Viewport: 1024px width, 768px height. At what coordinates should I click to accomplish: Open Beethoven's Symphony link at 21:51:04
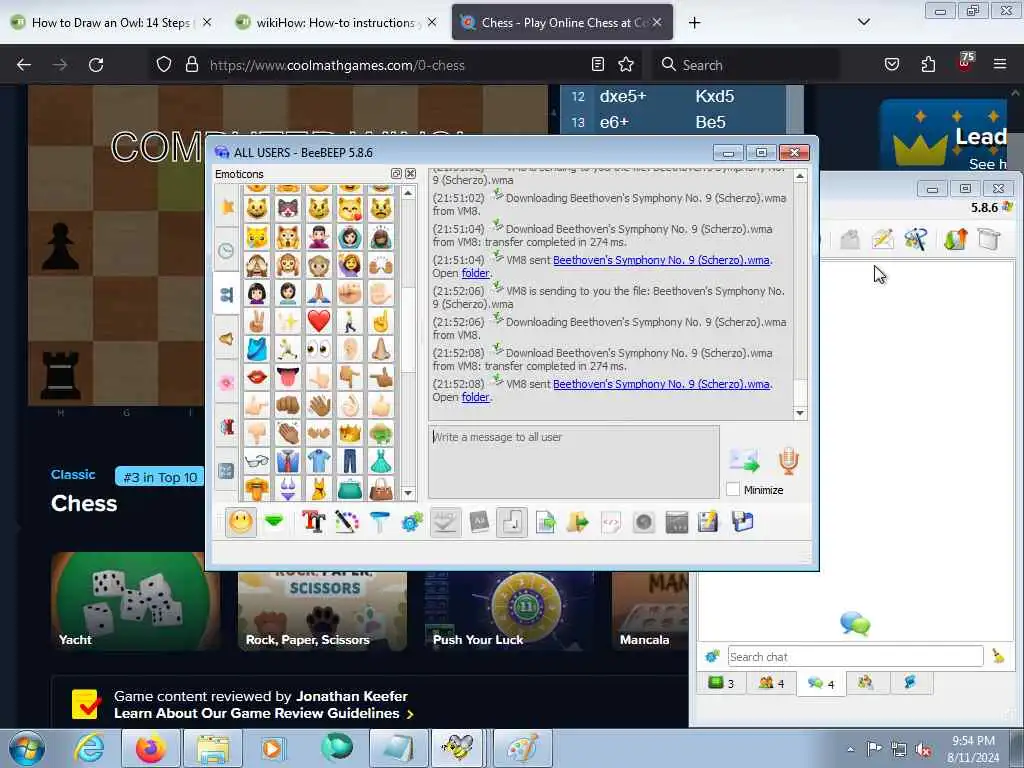pos(662,260)
